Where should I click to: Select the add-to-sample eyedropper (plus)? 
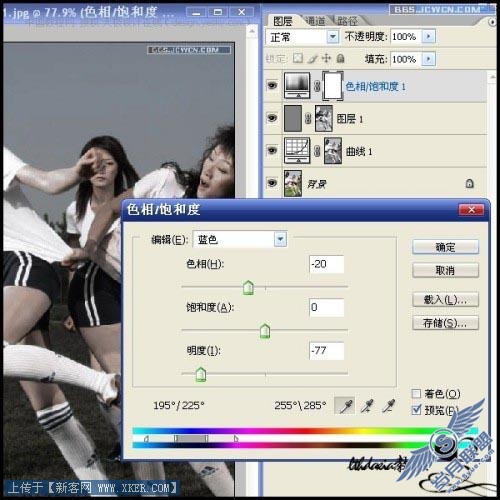(368, 406)
